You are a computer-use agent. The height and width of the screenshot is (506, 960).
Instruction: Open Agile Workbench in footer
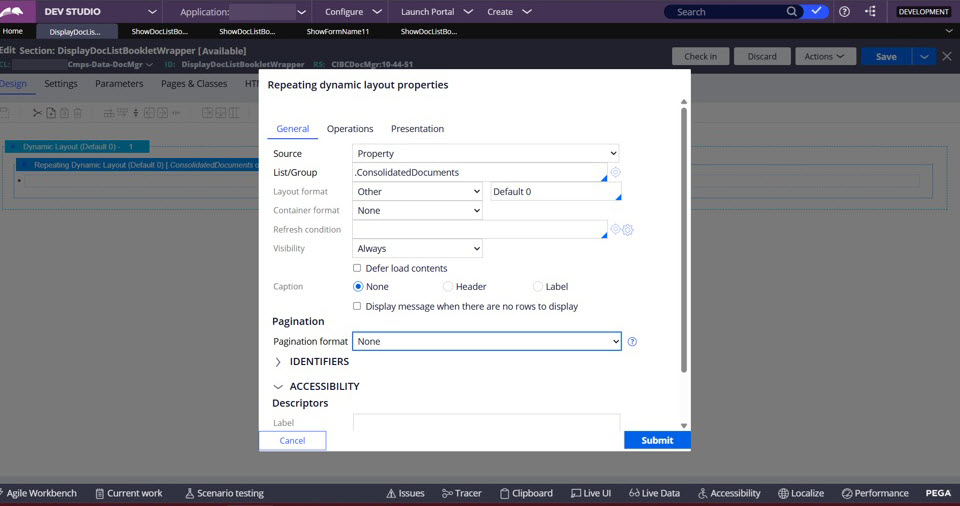tap(38, 493)
